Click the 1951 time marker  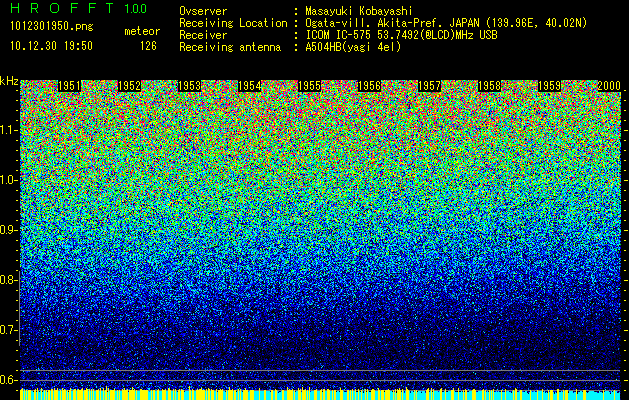69,86
